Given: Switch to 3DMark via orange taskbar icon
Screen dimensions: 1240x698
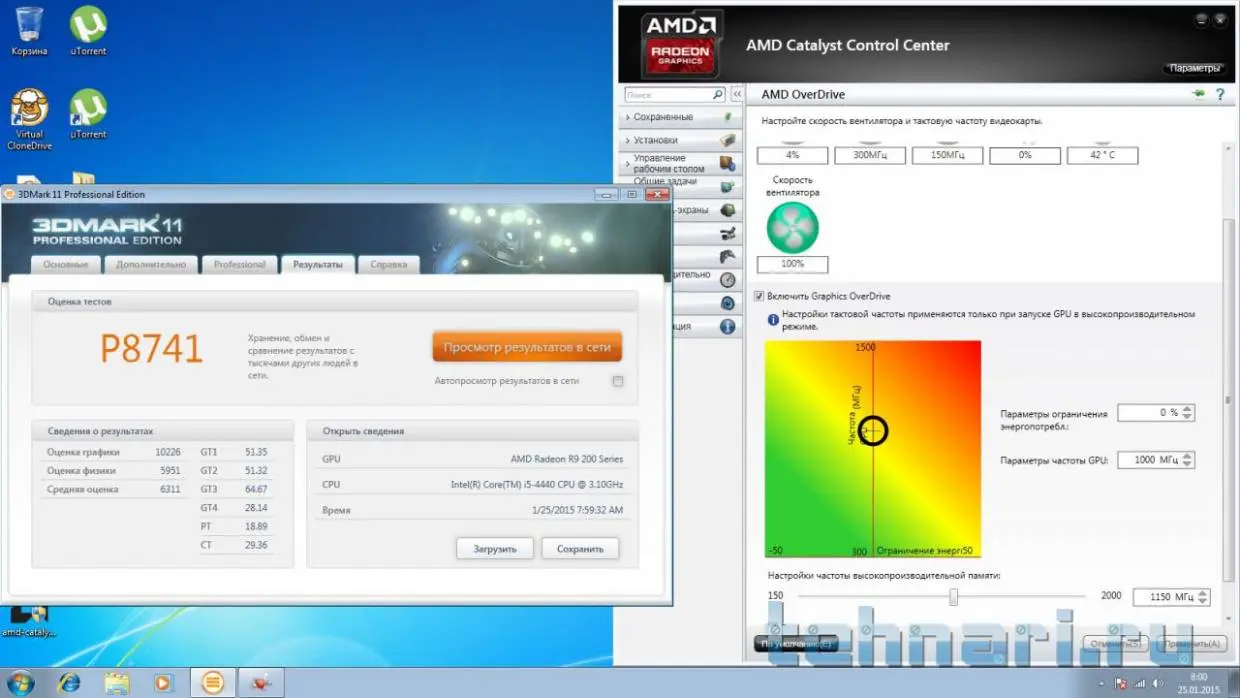Looking at the screenshot, I should point(212,683).
